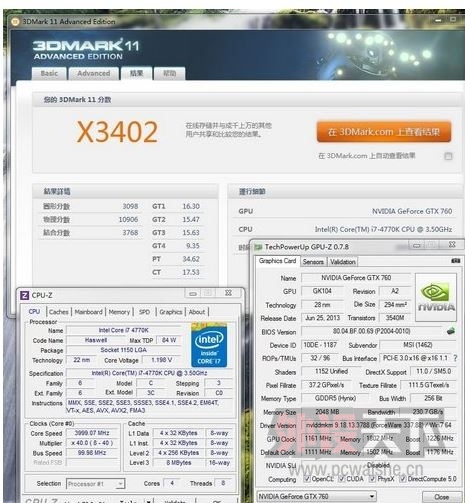Image resolution: width=465 pixels, height=503 pixels.
Task: Click the orange view results on 3DMark.com button
Action: [384, 132]
